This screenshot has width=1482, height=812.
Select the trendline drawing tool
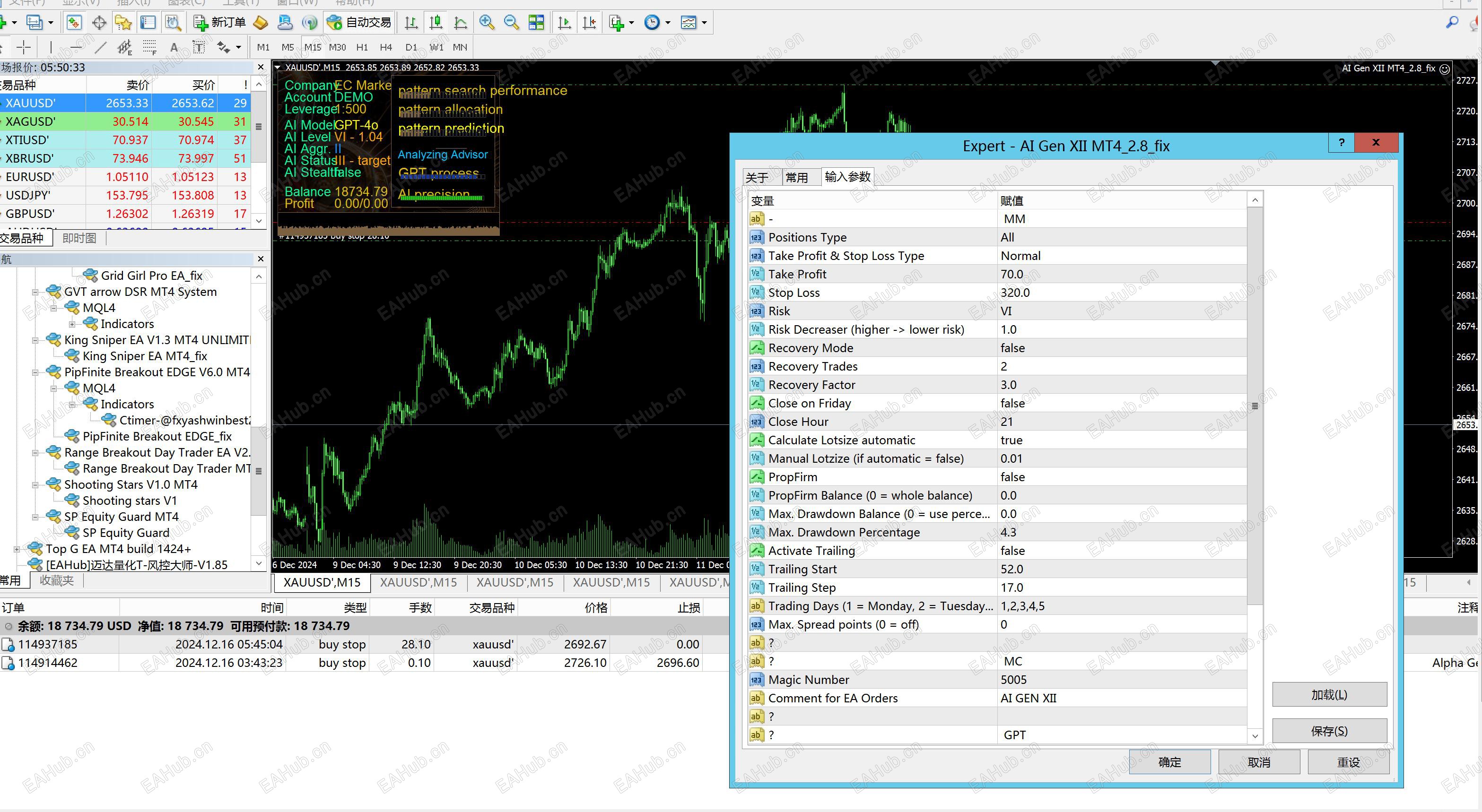(100, 47)
